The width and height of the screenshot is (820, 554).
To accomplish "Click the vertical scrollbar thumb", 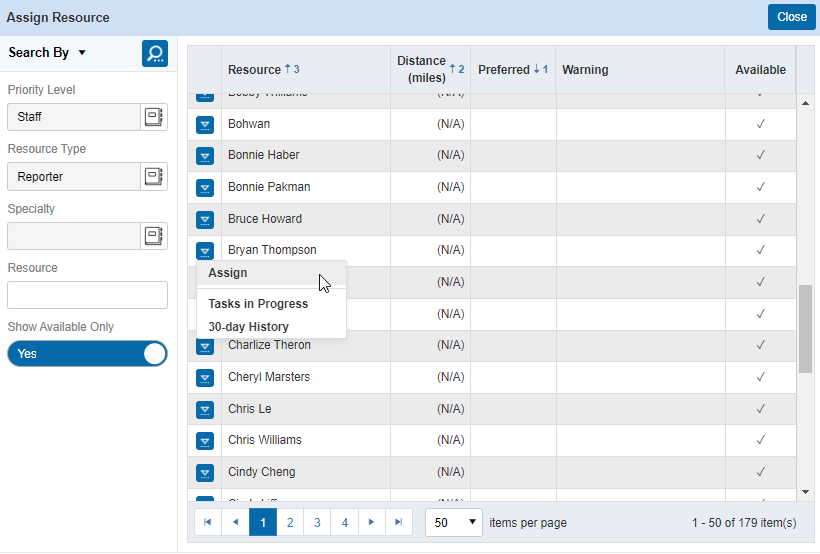I will click(x=806, y=328).
